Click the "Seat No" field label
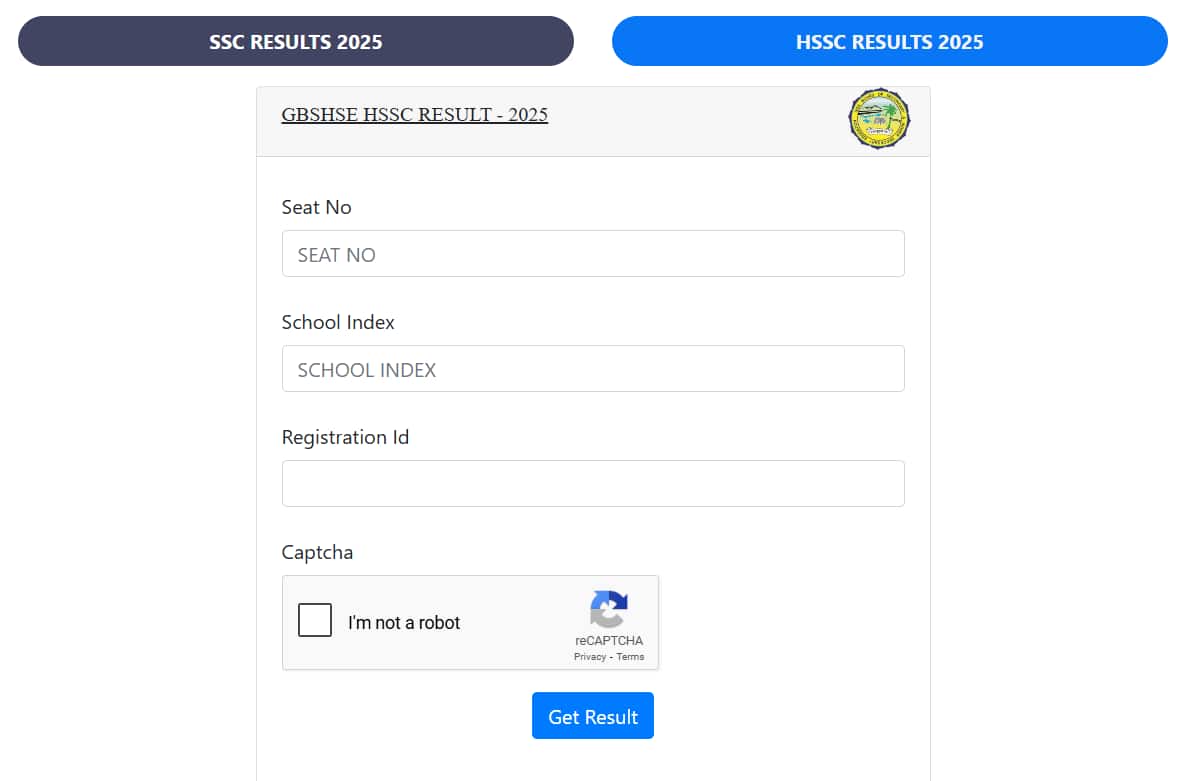Image resolution: width=1191 pixels, height=781 pixels. [316, 207]
